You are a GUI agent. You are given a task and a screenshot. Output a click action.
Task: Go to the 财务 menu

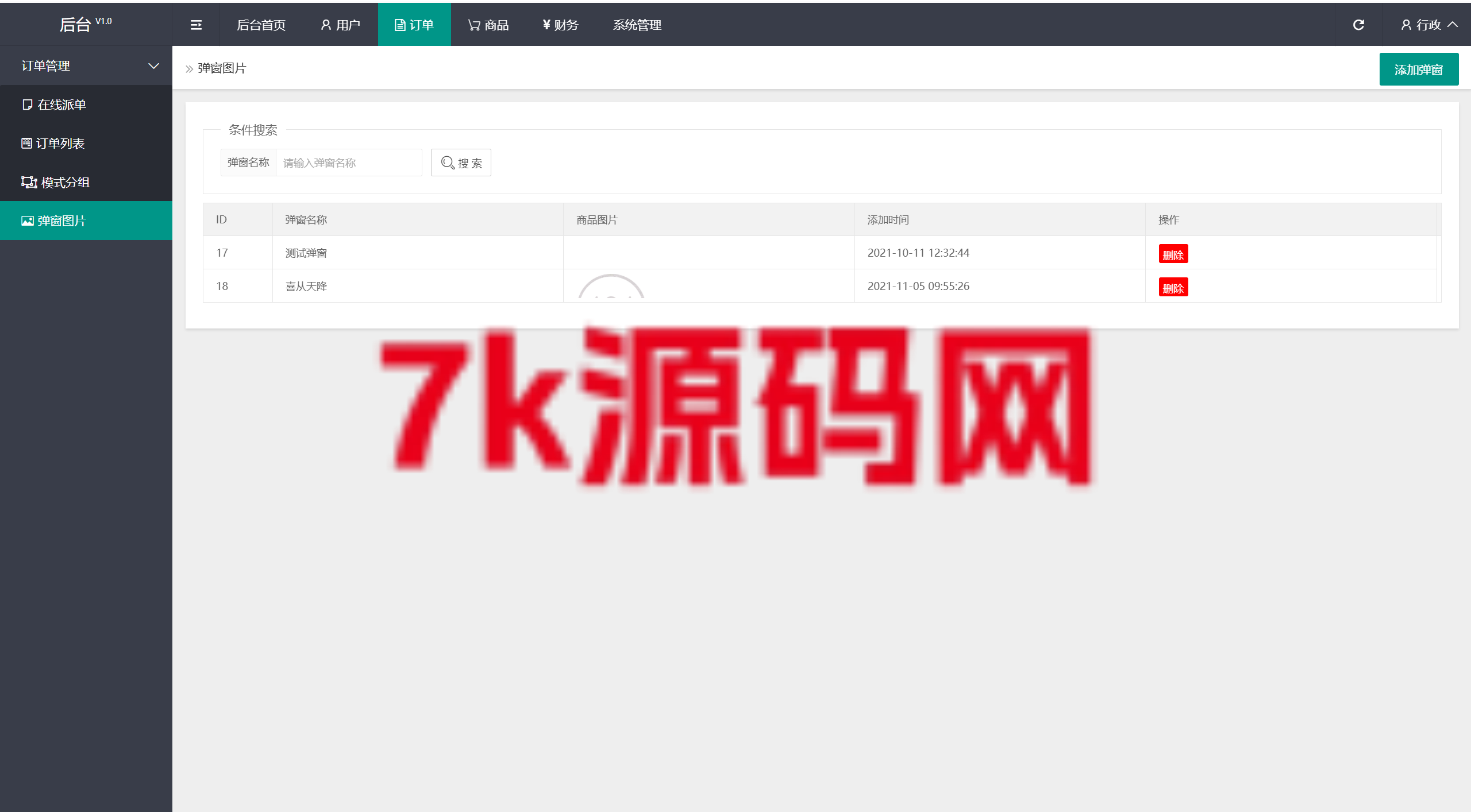560,25
